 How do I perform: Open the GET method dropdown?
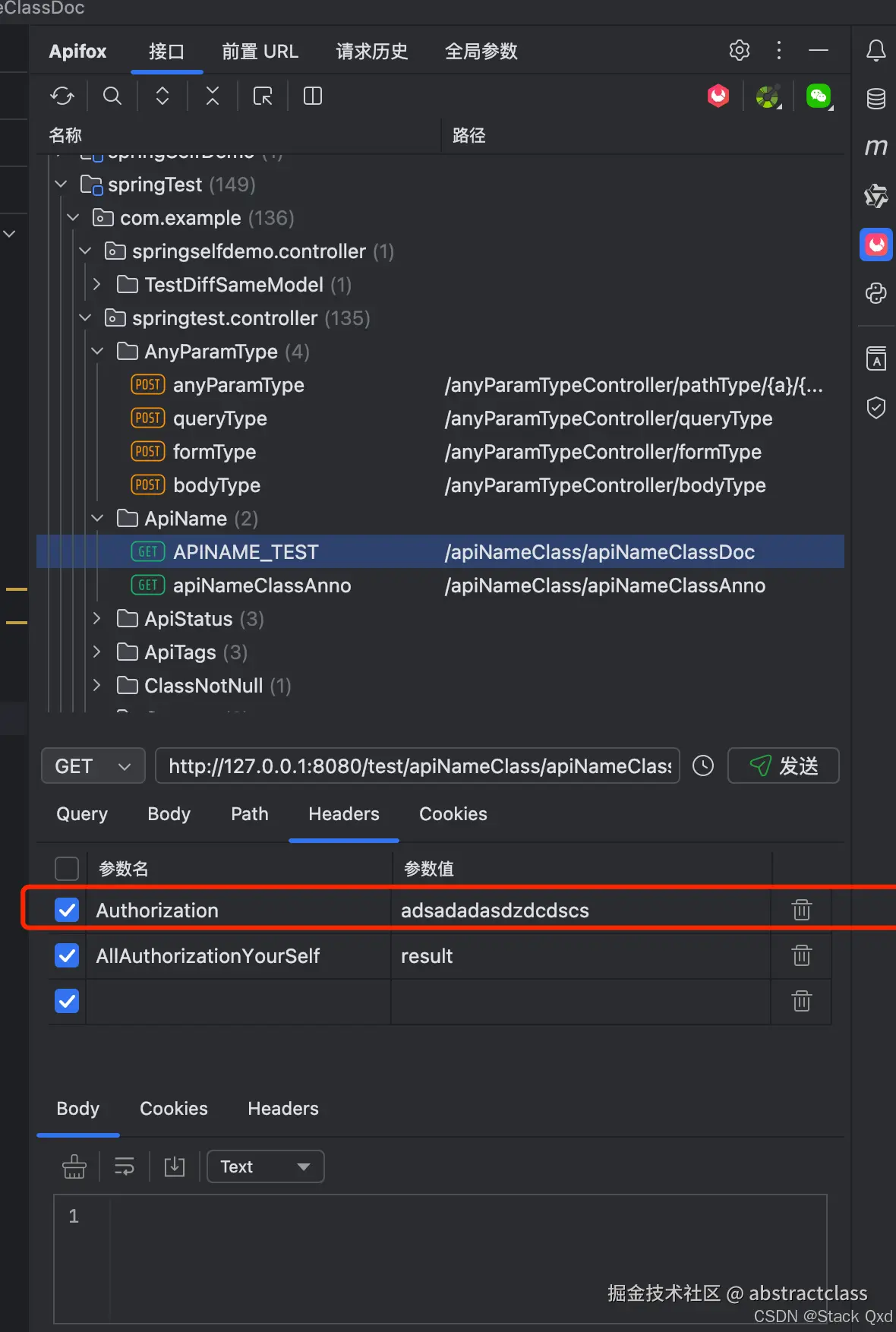93,766
